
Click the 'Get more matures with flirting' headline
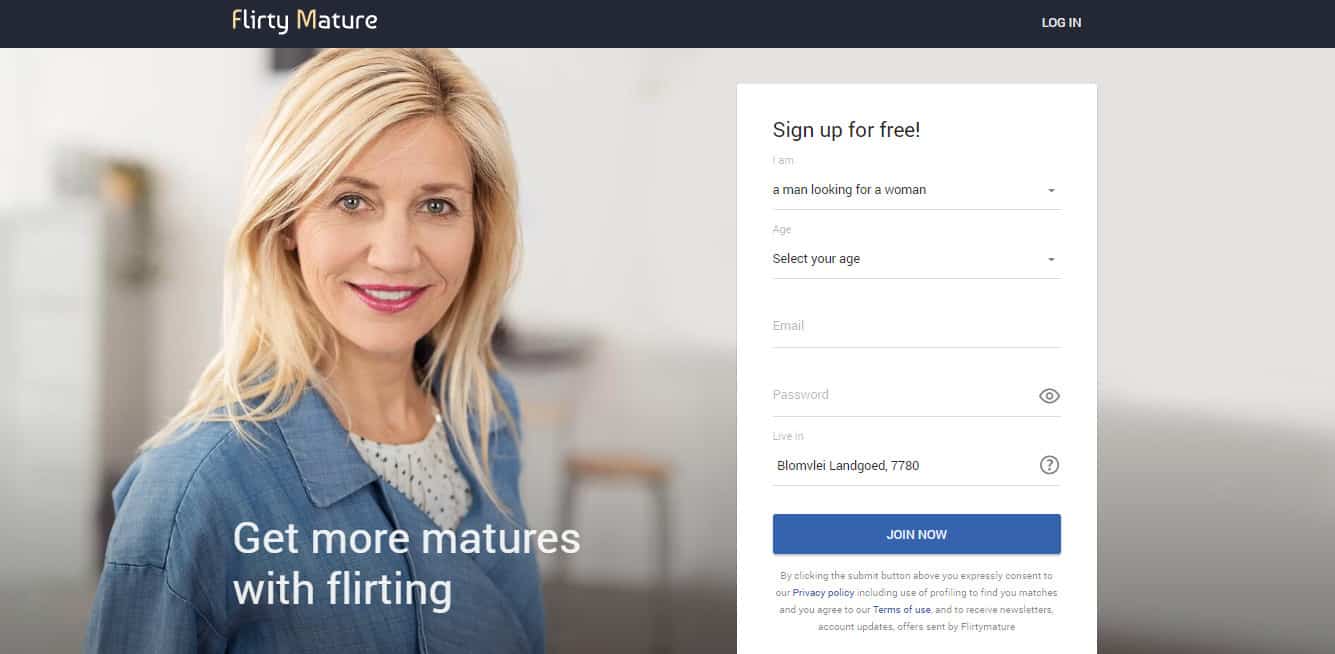tap(406, 564)
